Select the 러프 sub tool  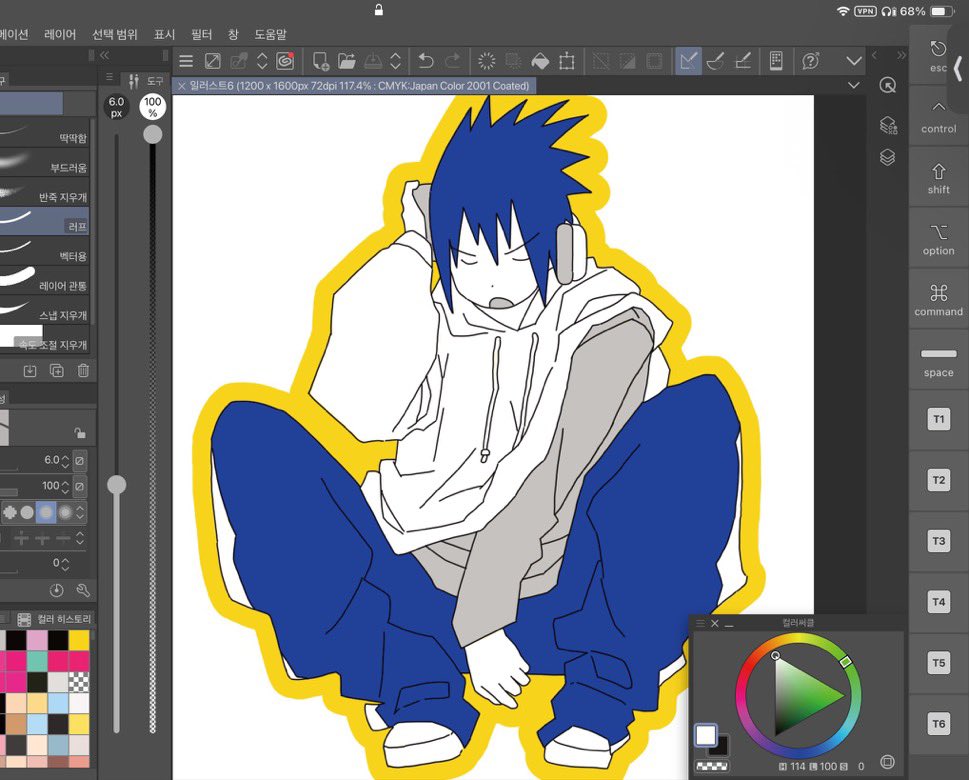click(x=44, y=222)
